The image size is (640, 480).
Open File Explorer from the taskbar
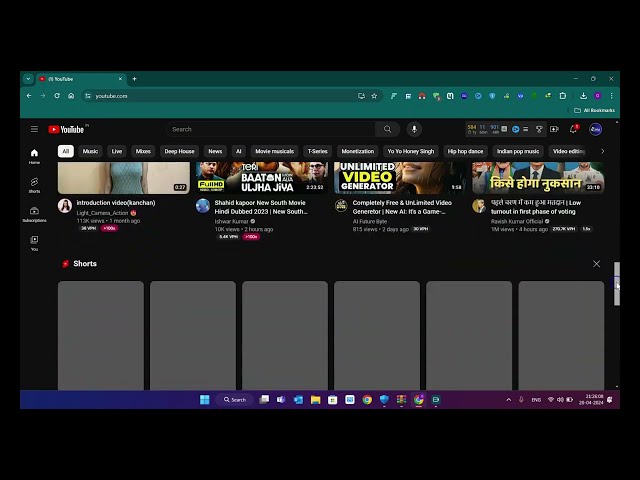coord(316,400)
